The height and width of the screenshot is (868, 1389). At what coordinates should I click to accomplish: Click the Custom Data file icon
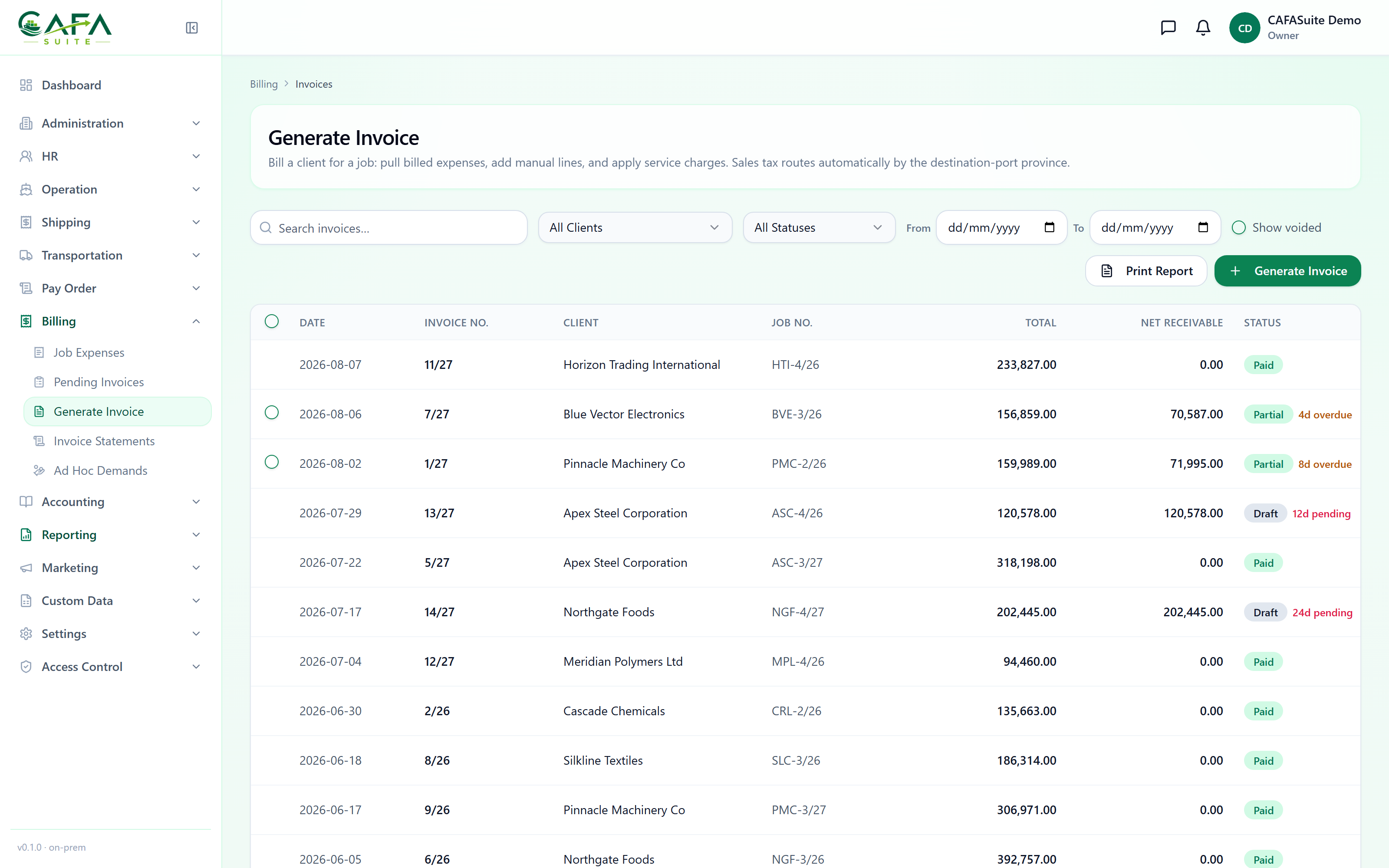[26, 601]
